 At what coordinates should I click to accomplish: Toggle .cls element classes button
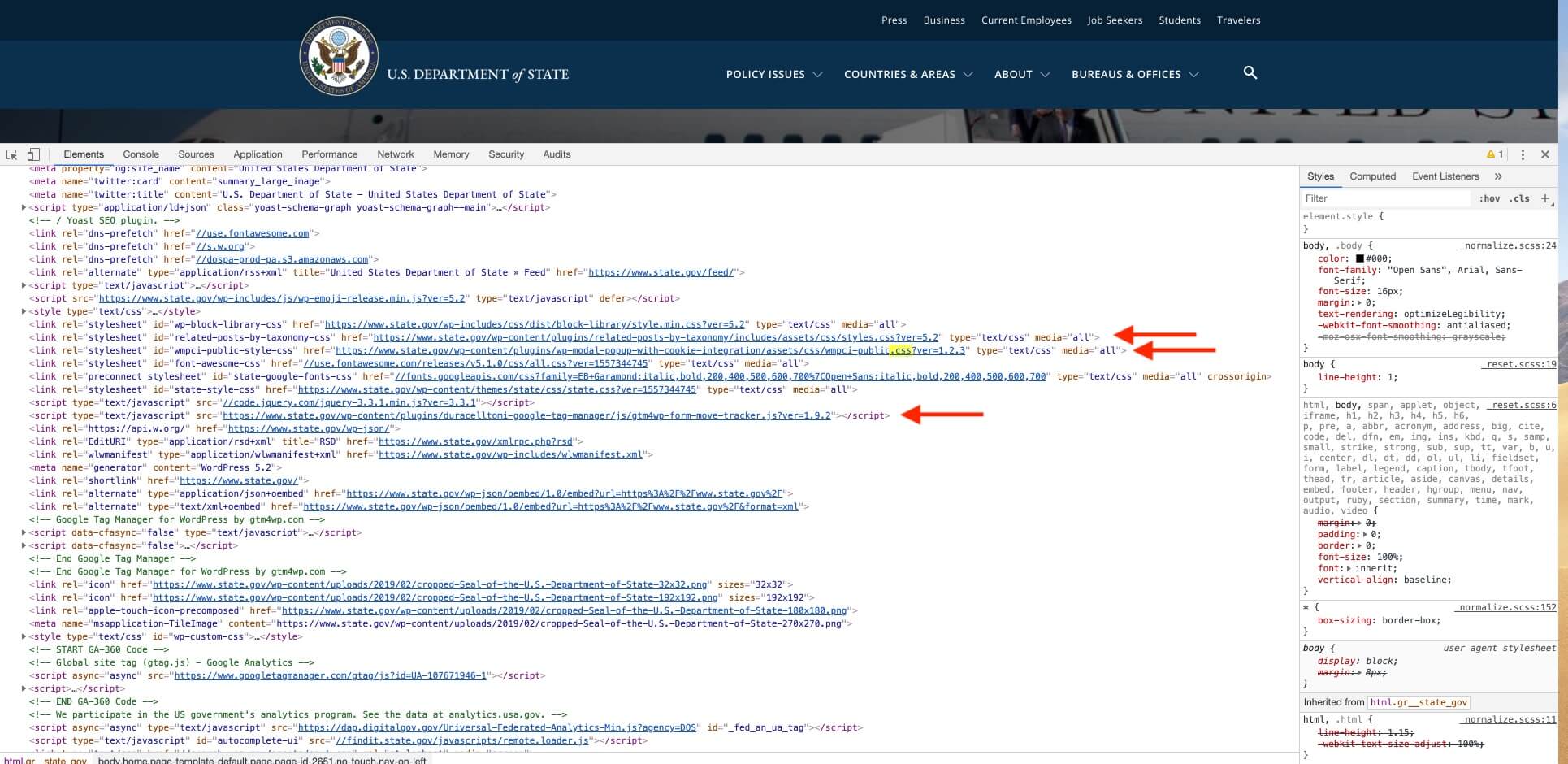point(1519,198)
